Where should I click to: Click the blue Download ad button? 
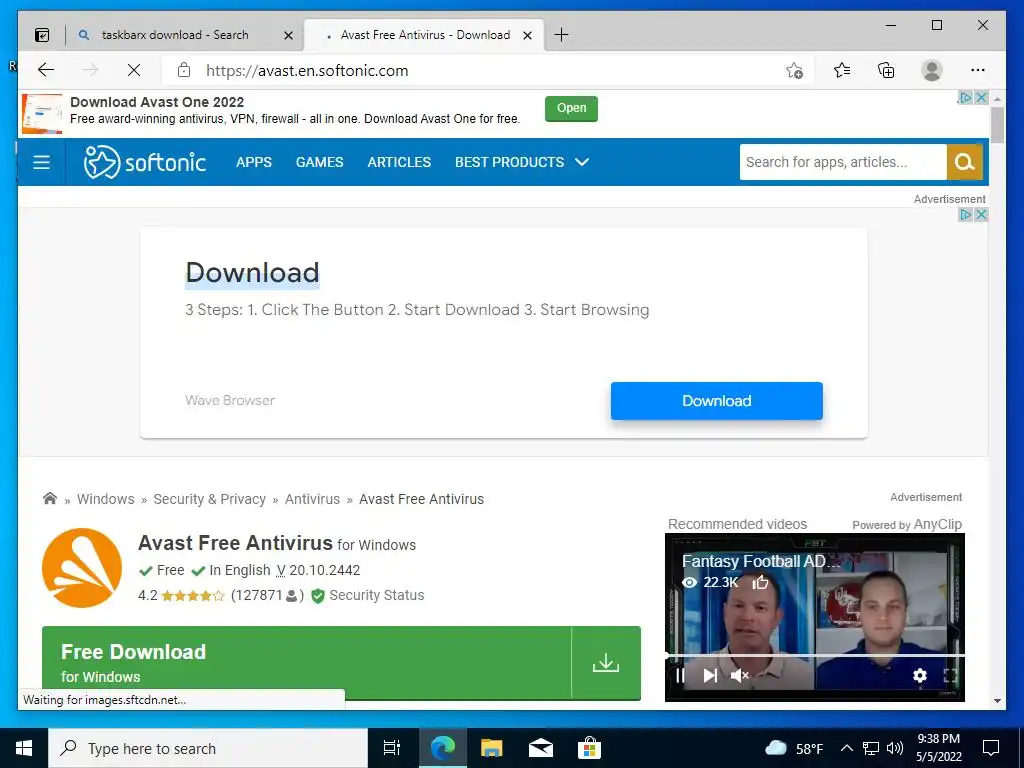[x=716, y=401]
